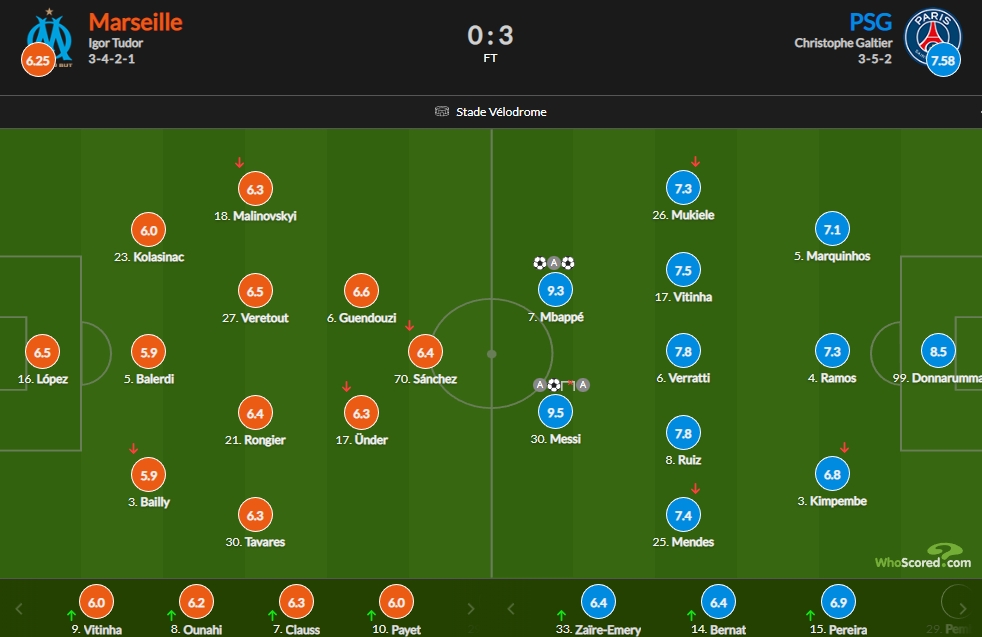Viewport: 982px width, 637px height.
Task: Open the Marseille club crest
Action: [51, 38]
